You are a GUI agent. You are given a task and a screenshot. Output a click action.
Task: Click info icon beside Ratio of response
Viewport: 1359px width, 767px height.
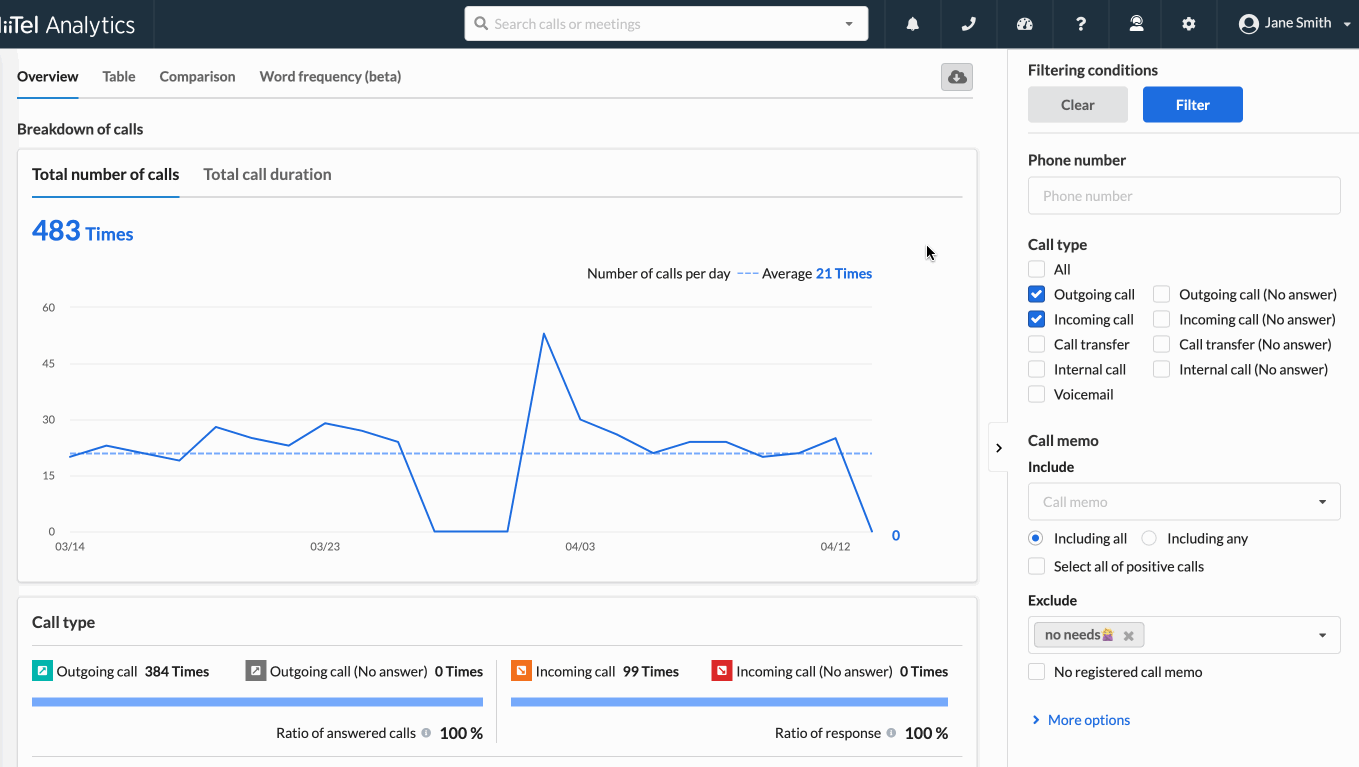(891, 733)
